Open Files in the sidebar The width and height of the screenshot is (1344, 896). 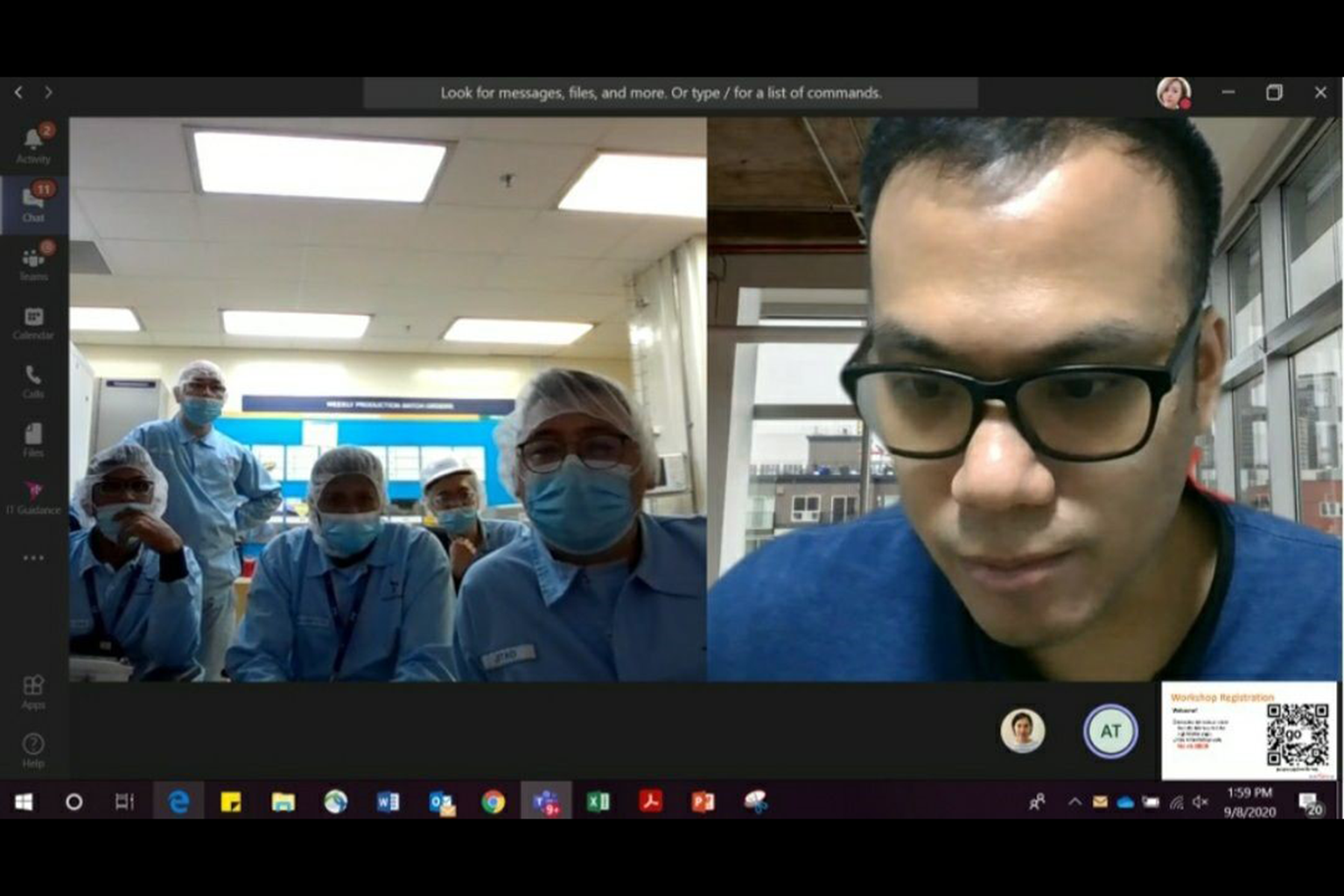tap(33, 438)
